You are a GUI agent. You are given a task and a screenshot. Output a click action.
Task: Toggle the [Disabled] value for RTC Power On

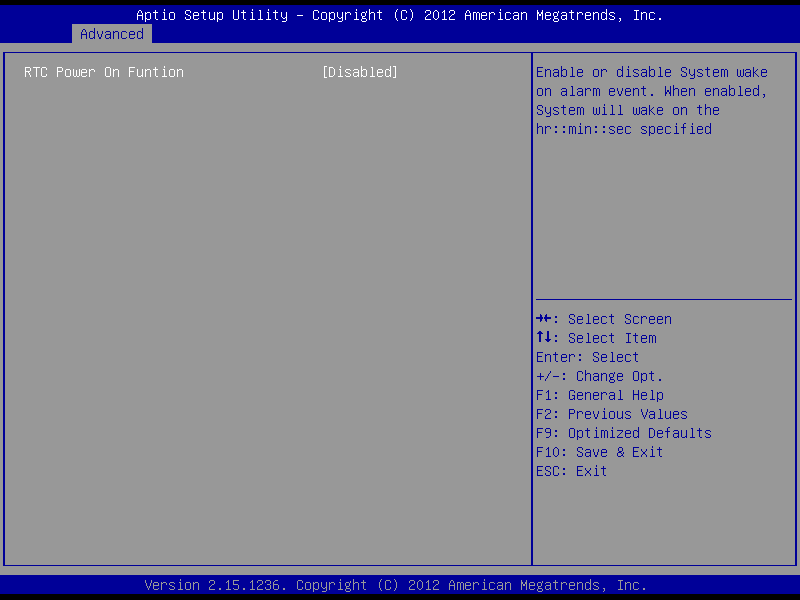tap(360, 72)
